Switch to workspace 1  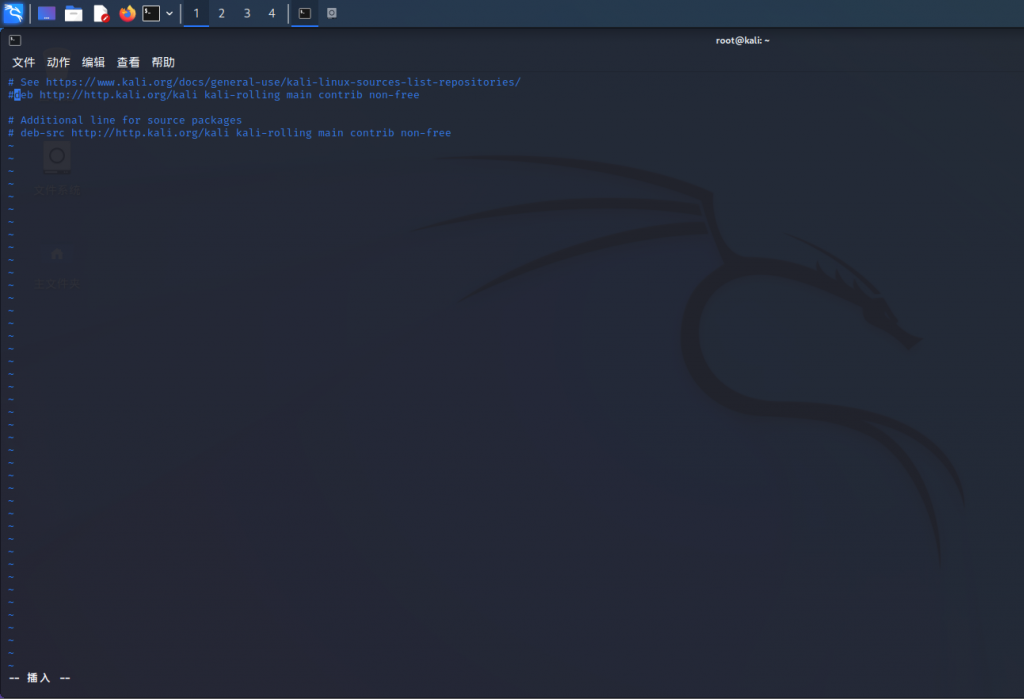click(x=196, y=13)
